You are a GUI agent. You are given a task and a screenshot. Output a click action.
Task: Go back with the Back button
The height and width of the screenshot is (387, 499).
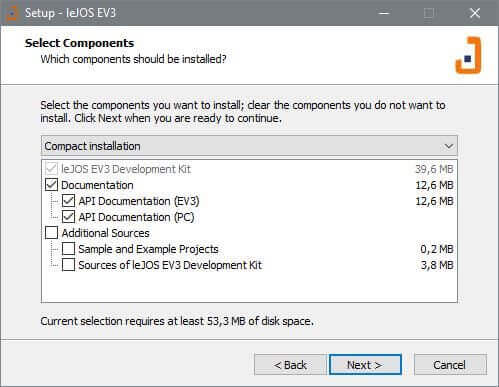coord(290,365)
